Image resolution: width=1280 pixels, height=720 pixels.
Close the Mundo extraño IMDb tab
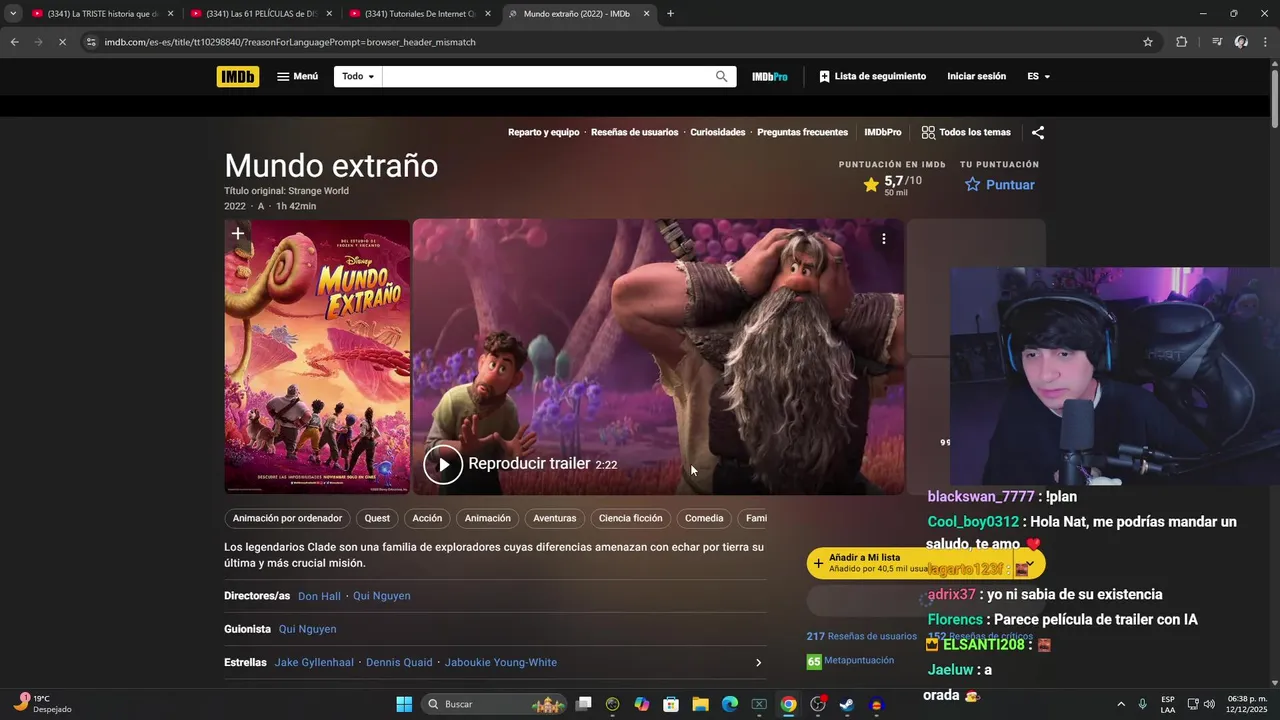[x=646, y=14]
